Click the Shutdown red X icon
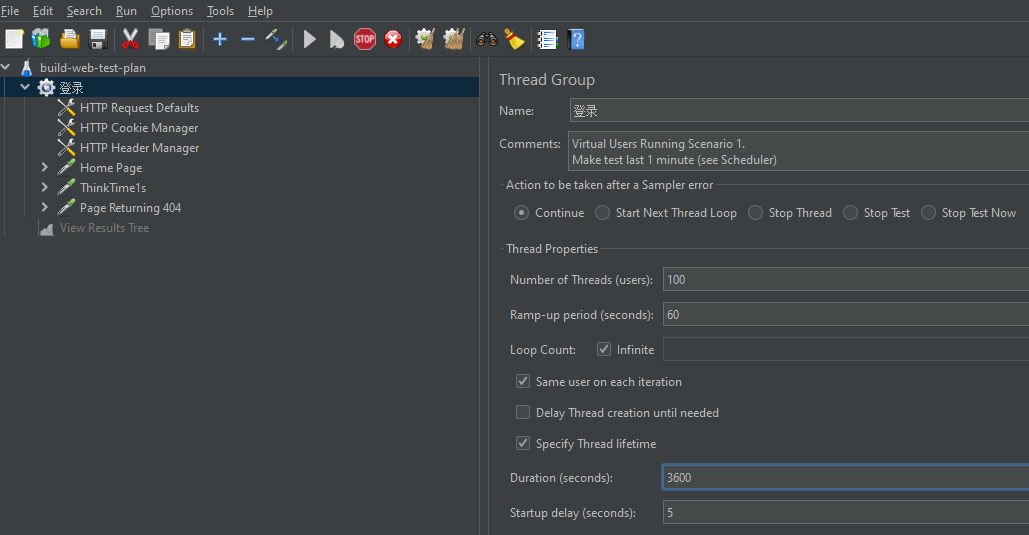The image size is (1029, 535). click(393, 39)
